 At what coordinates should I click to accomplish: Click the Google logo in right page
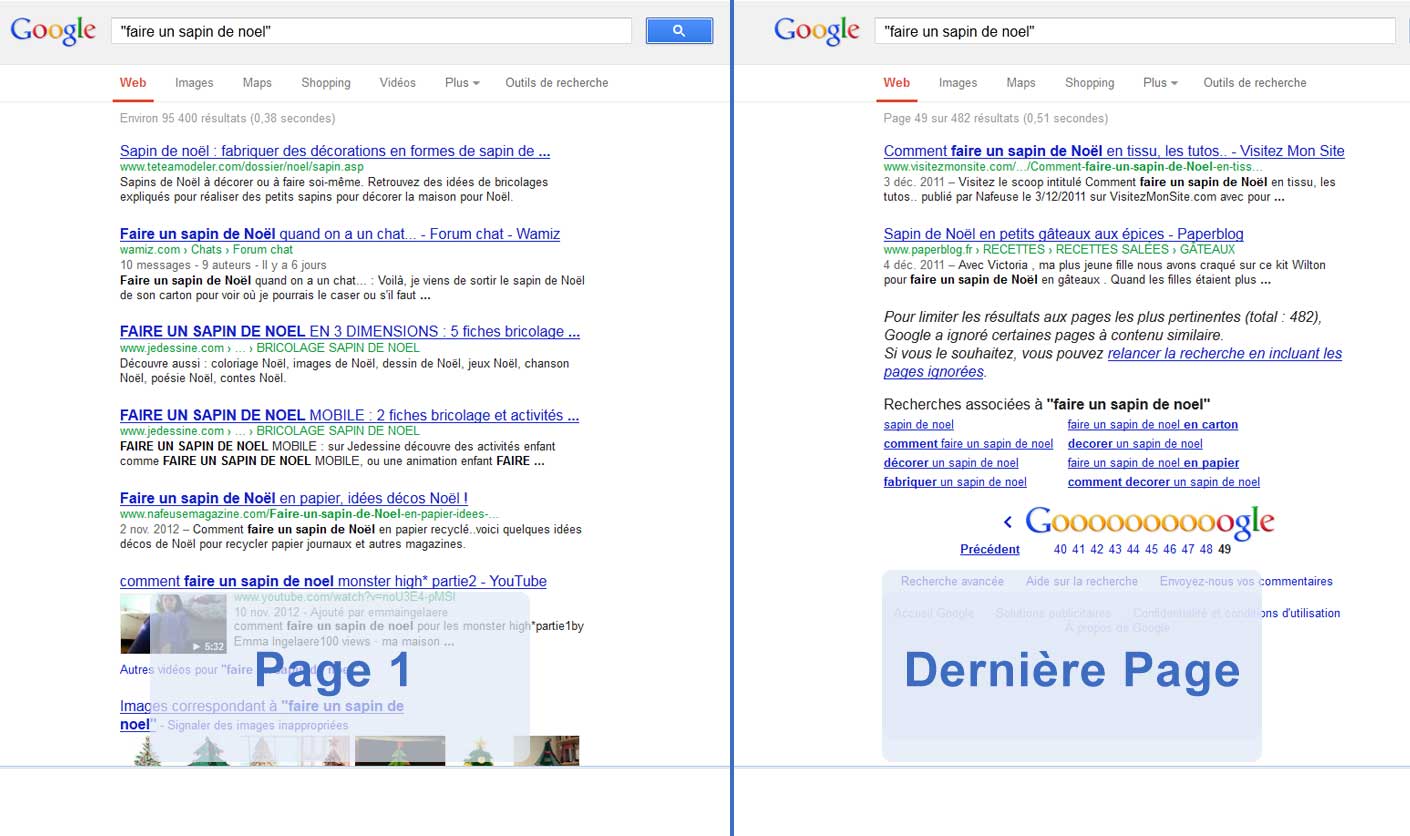tap(817, 31)
